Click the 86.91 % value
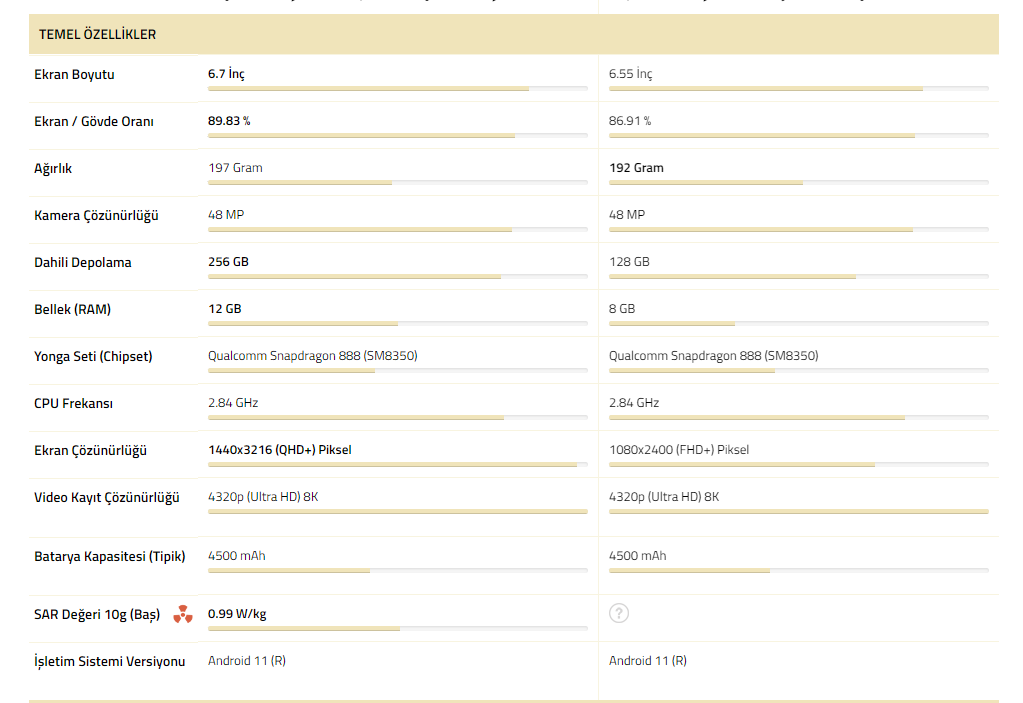Image resolution: width=1023 pixels, height=703 pixels. tap(630, 121)
